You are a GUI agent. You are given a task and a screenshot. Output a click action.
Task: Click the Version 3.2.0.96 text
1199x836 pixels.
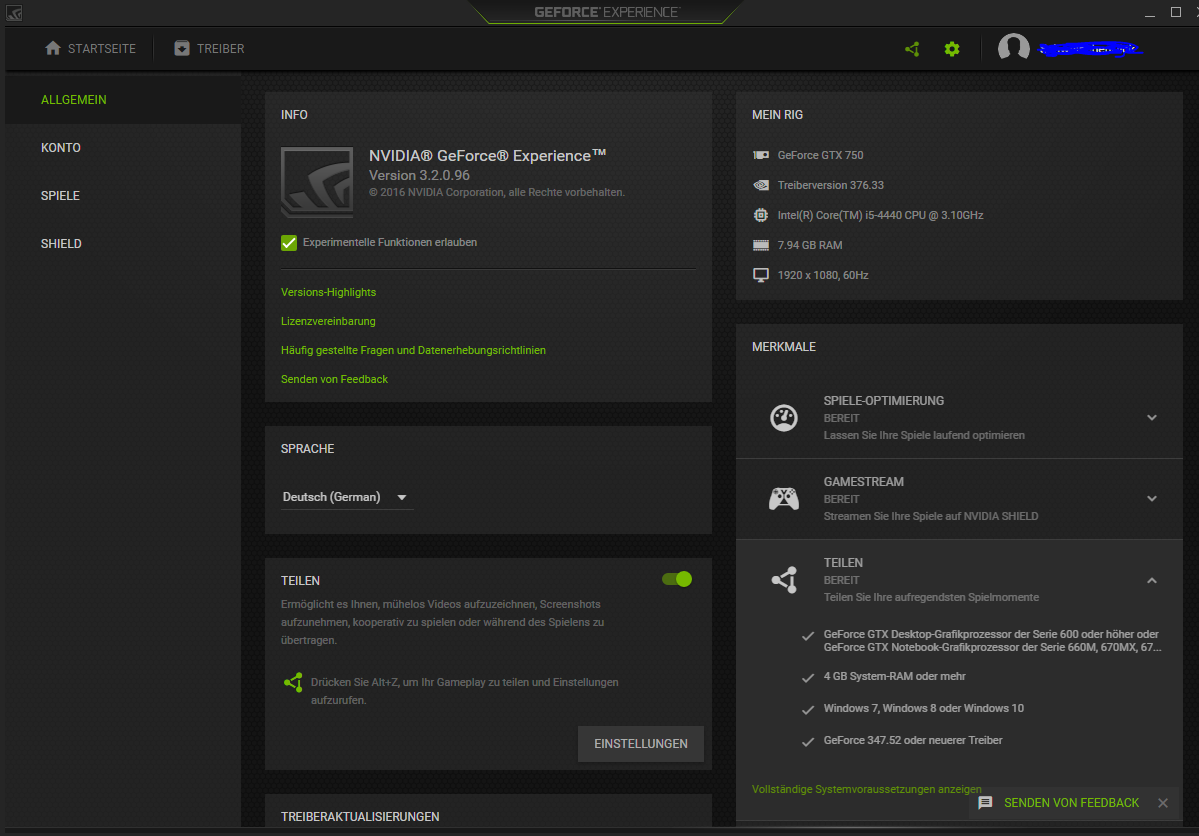tap(419, 175)
